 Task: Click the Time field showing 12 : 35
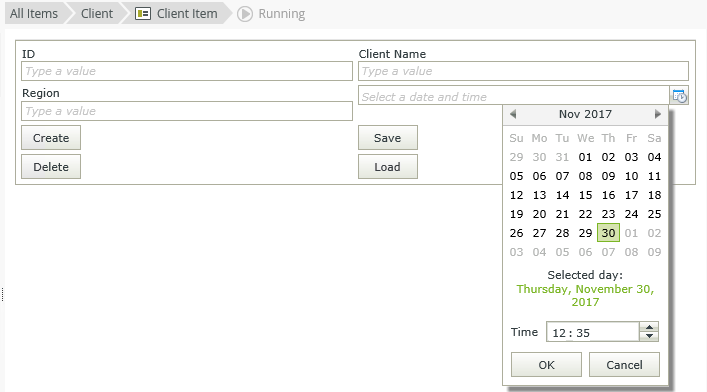(592, 332)
